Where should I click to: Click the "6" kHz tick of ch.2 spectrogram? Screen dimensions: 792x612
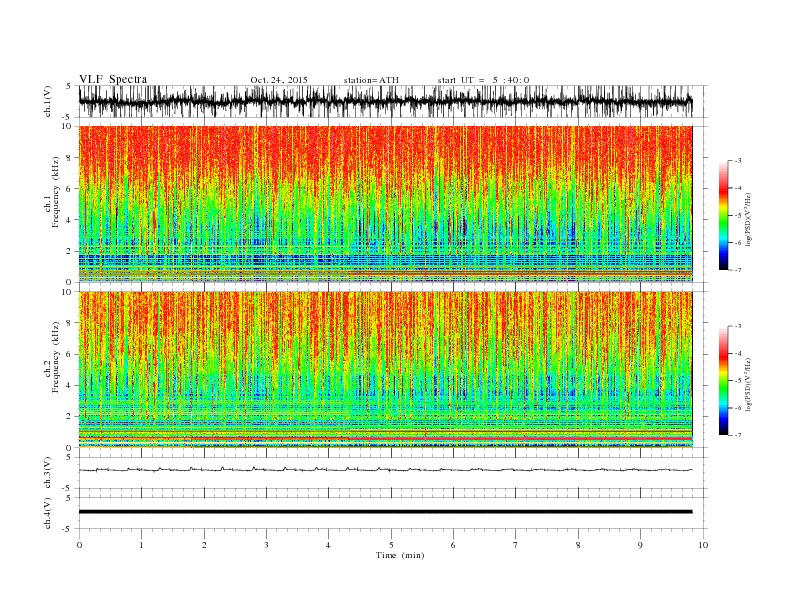(x=70, y=354)
